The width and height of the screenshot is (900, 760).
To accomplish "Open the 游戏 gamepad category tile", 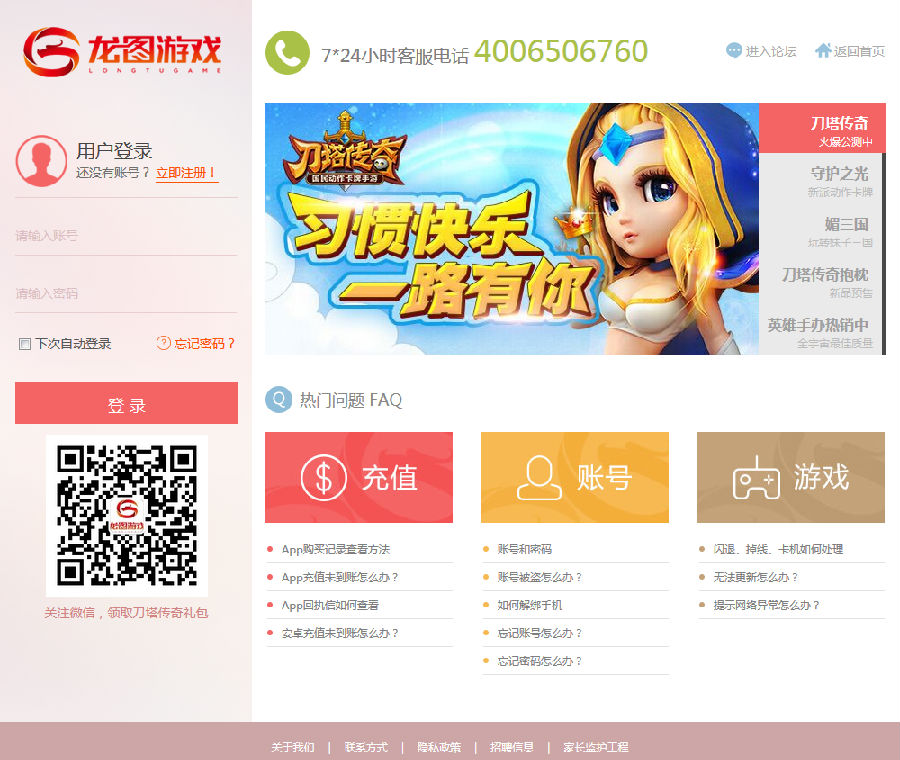I will (790, 477).
